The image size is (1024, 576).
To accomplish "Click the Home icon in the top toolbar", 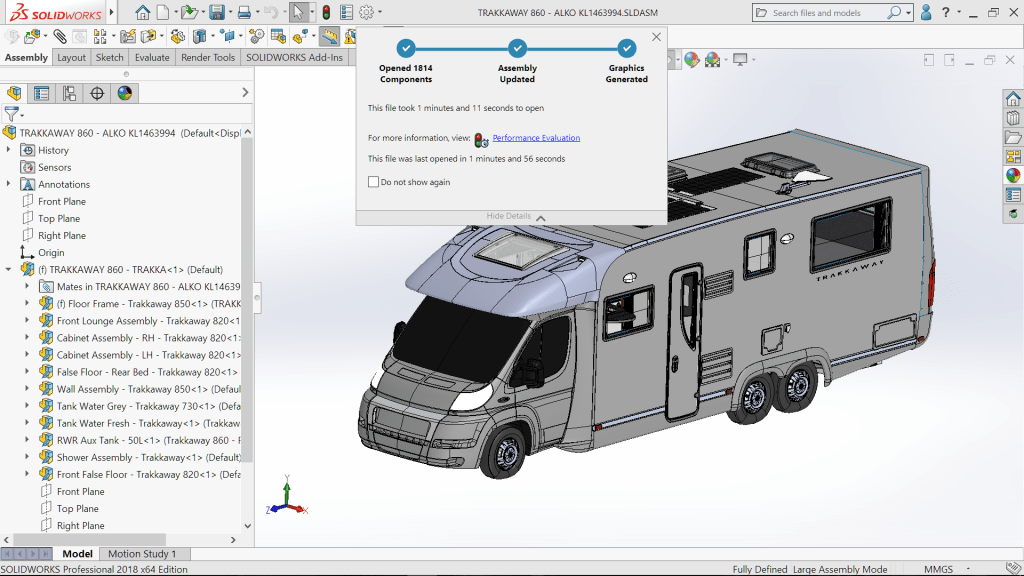I will [143, 13].
